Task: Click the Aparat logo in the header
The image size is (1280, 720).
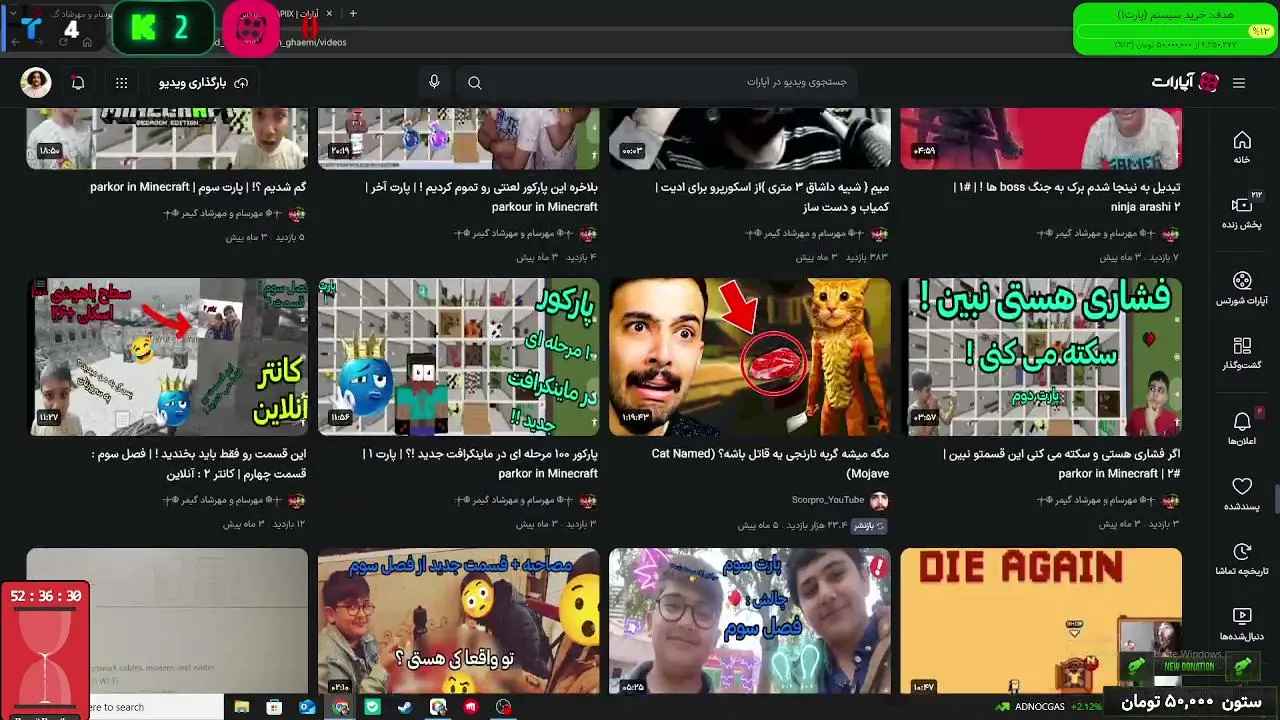Action: pos(1185,83)
